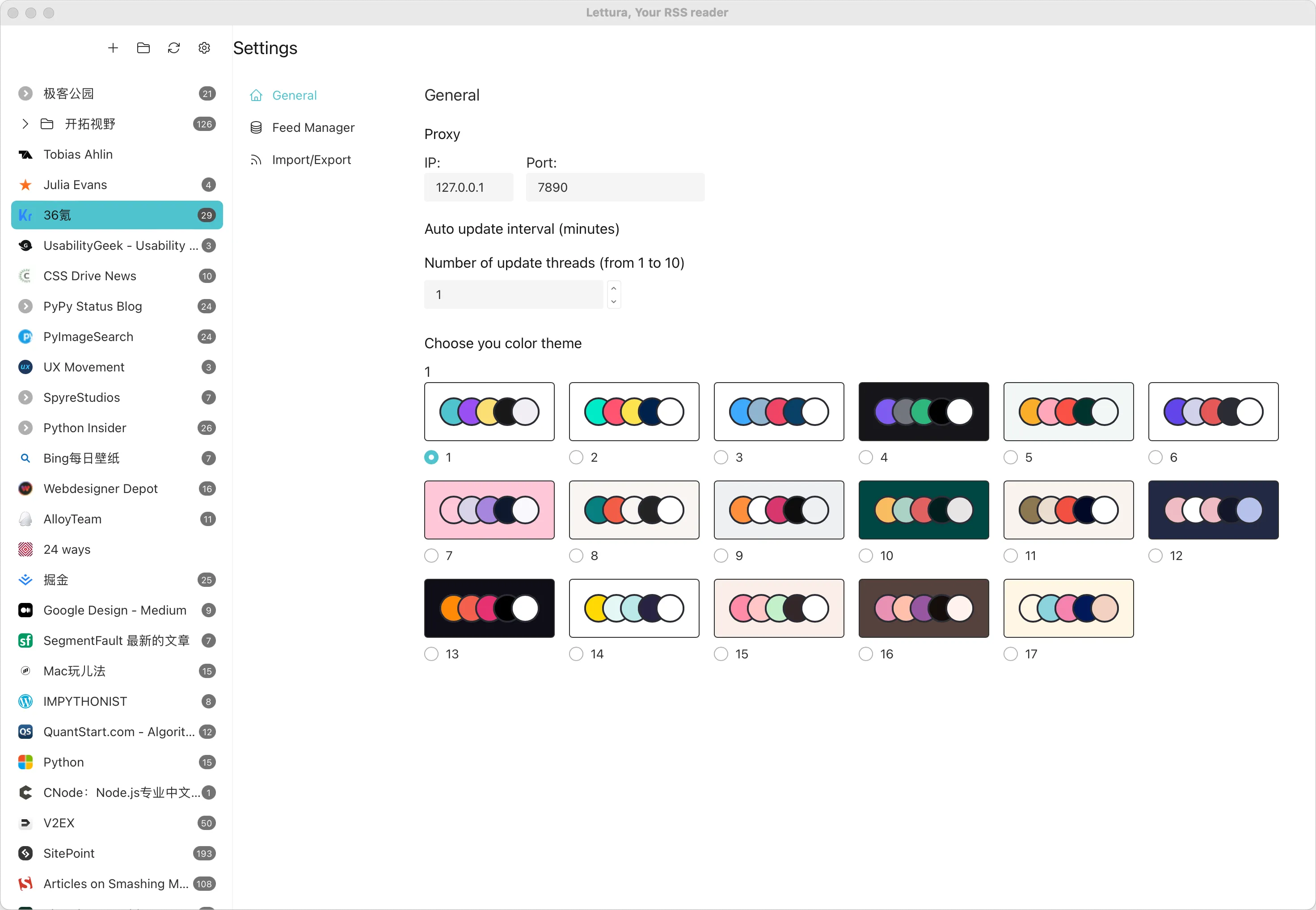Switch to Feed Manager section
Viewport: 1316px width, 910px height.
click(x=313, y=128)
